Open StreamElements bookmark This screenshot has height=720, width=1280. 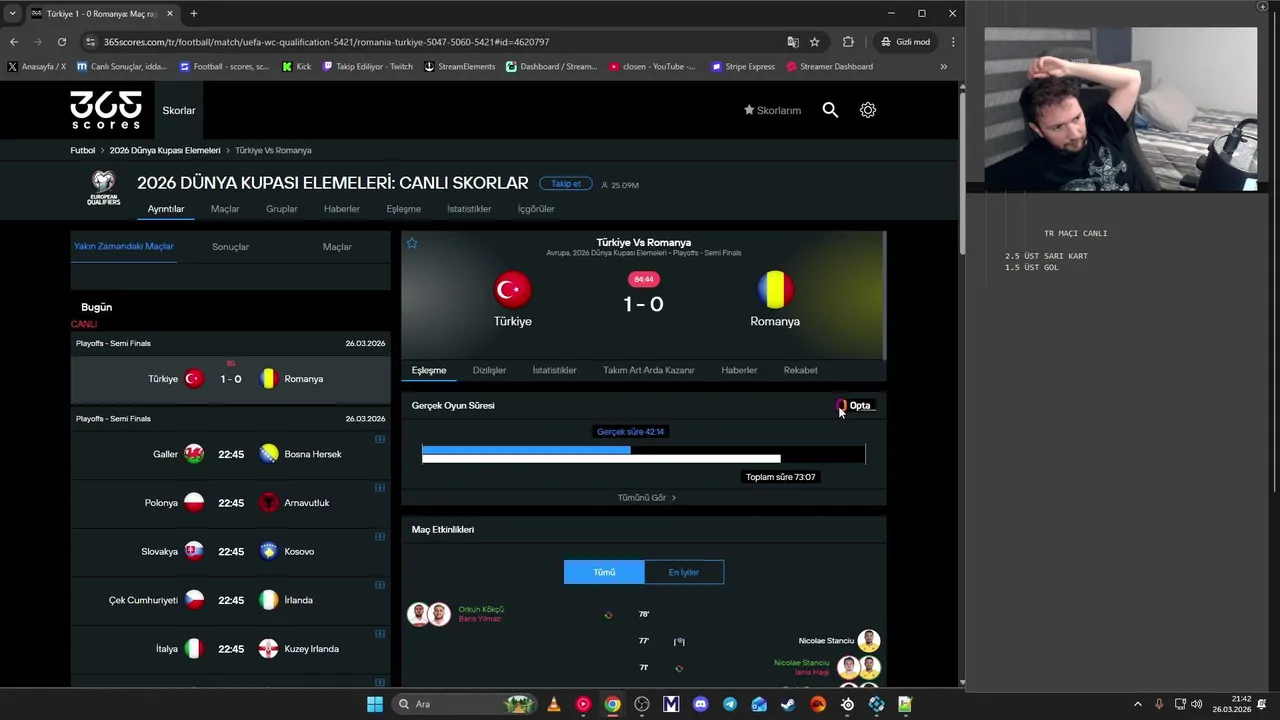coord(460,67)
